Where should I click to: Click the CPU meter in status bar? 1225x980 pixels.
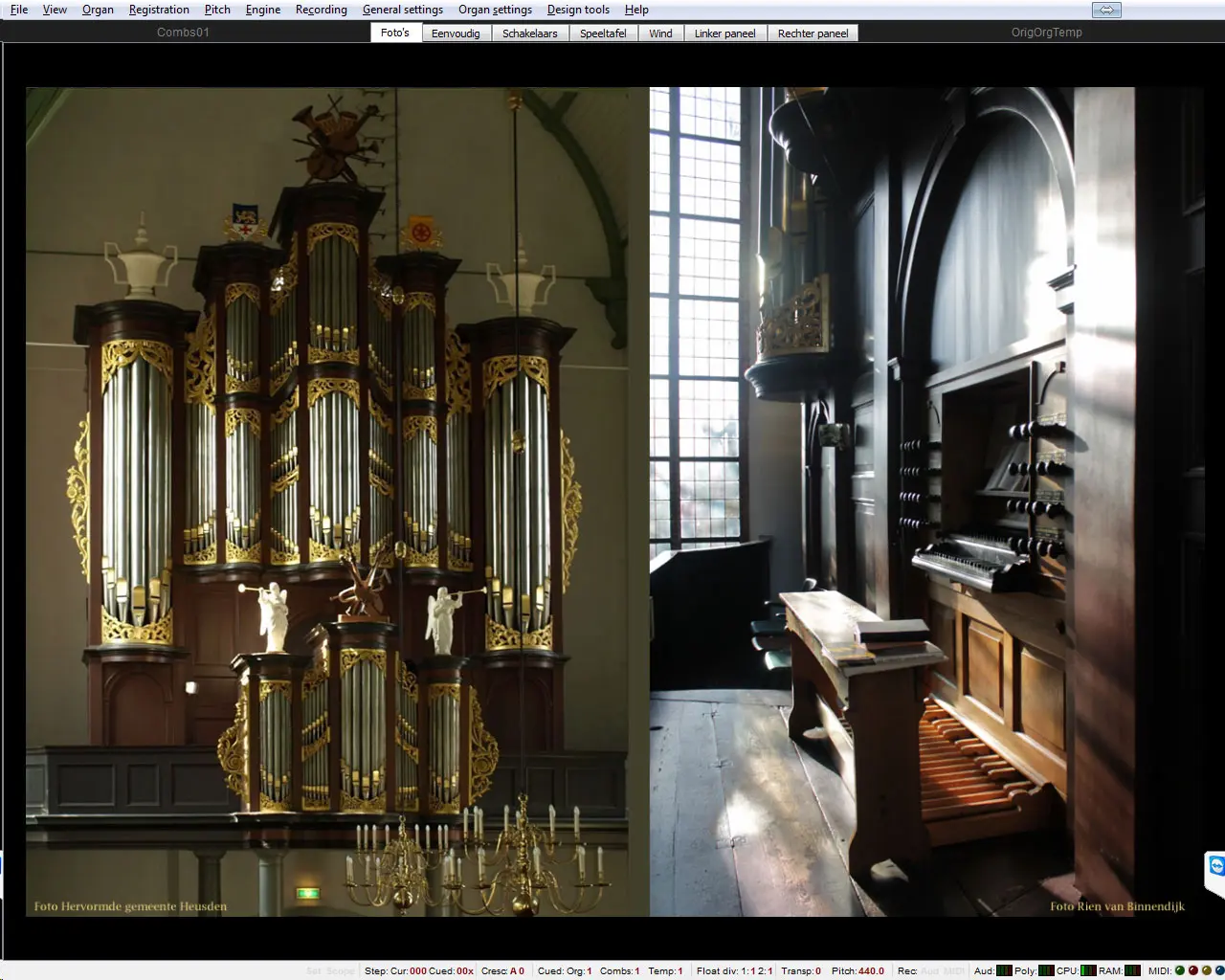pos(1088,970)
